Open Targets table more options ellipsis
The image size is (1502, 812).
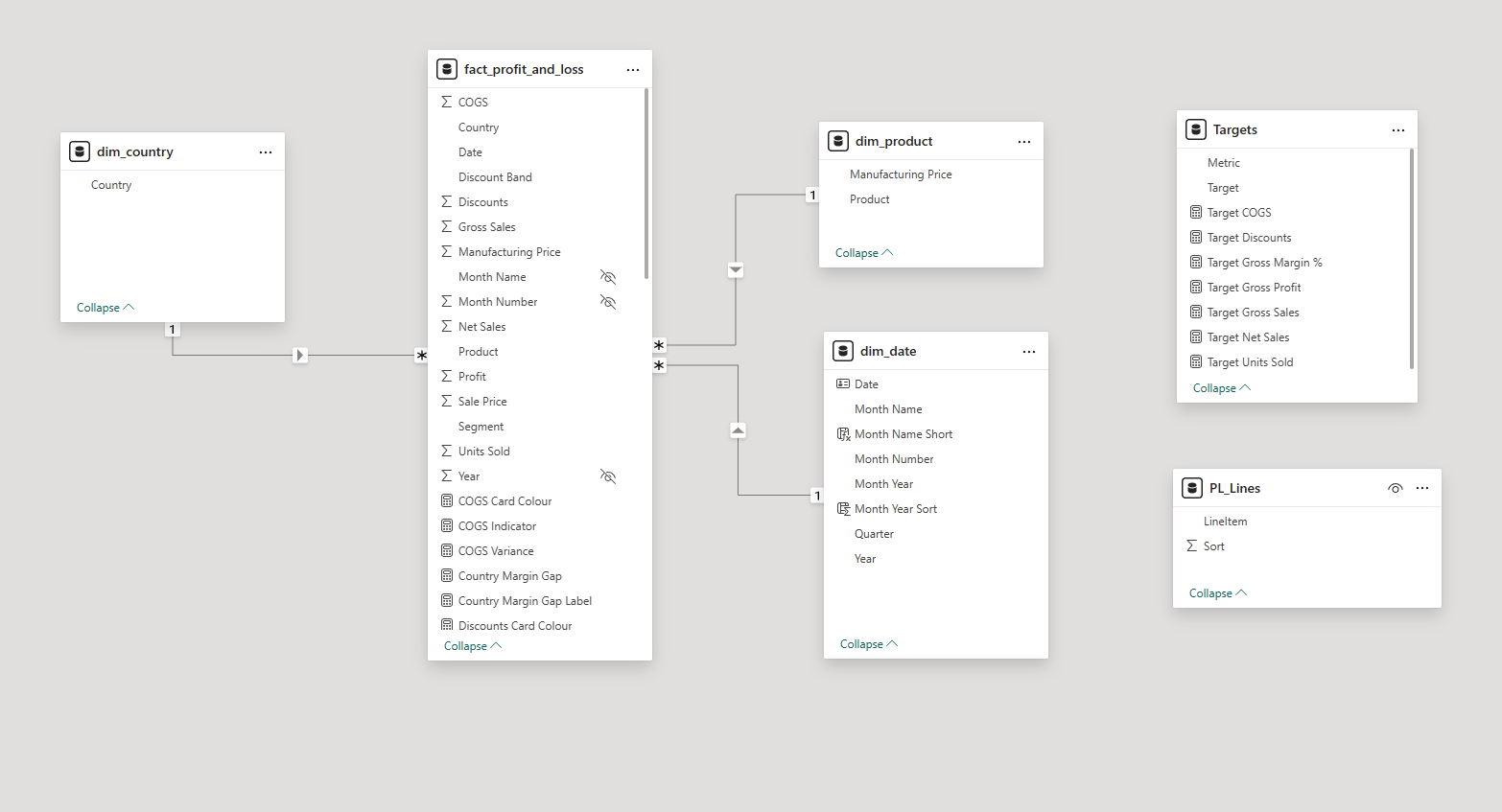coord(1398,129)
